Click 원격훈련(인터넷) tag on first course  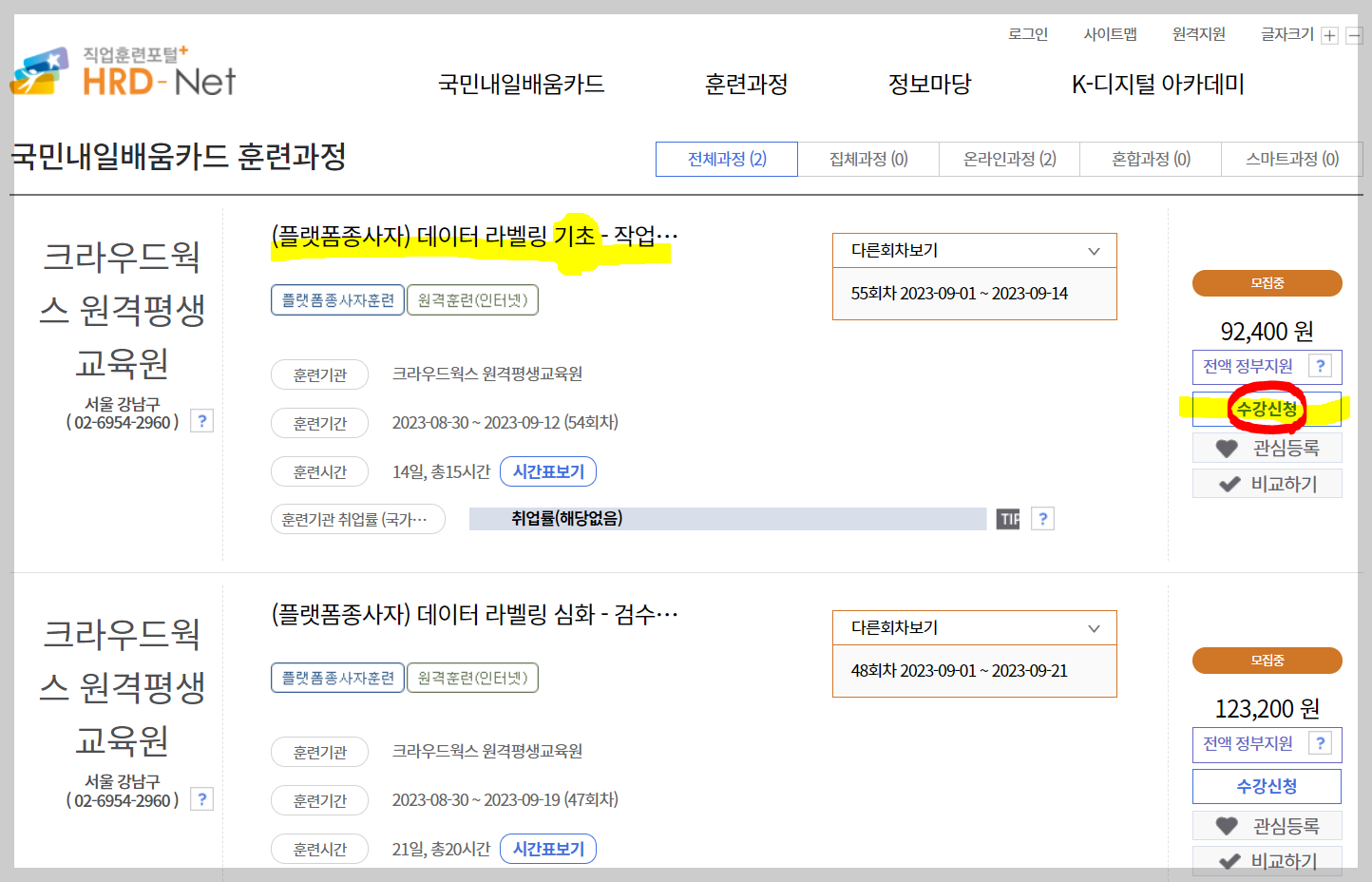[x=472, y=300]
